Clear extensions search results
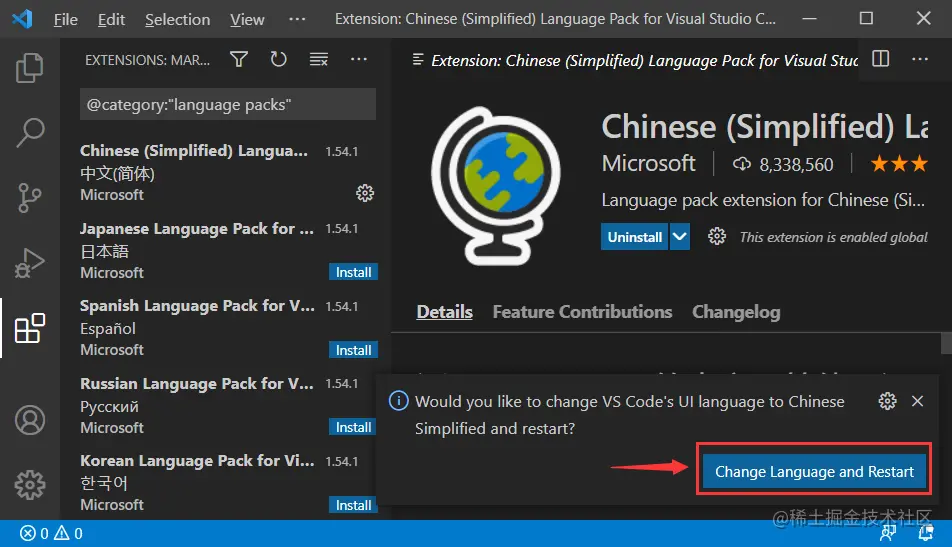 click(319, 59)
